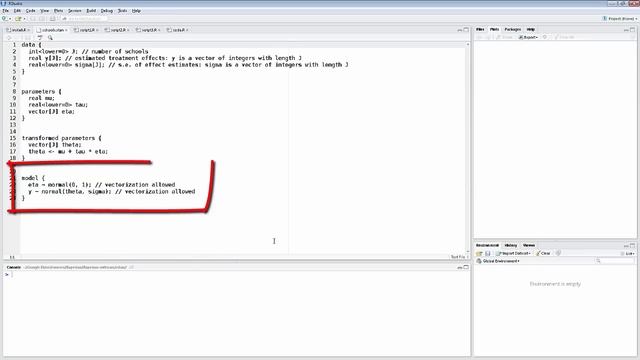Click the editor vertical scrollbar
The height and width of the screenshot is (360, 640).
[x=468, y=147]
